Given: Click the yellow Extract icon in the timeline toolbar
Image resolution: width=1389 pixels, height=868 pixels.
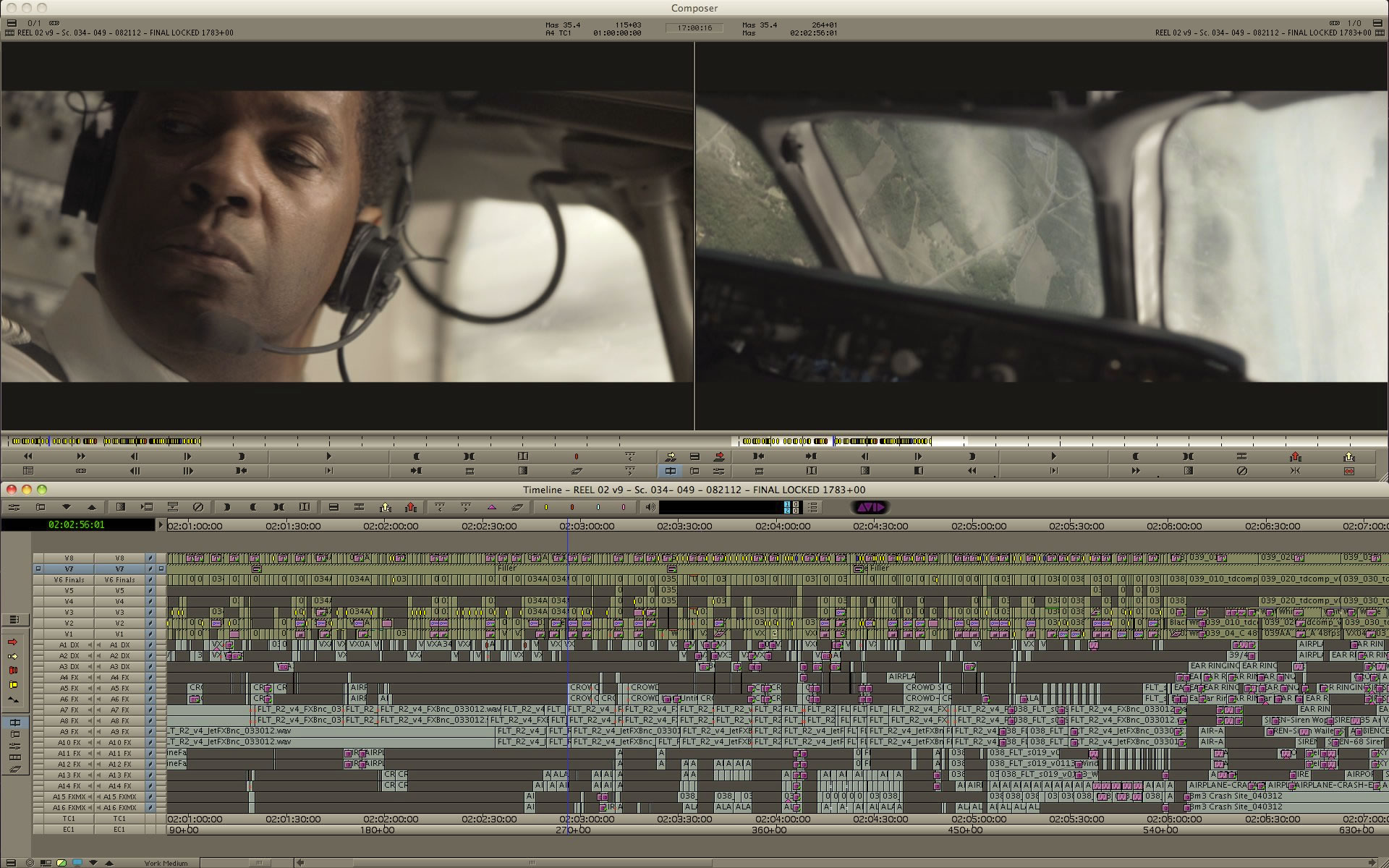Looking at the screenshot, I should point(385,507).
